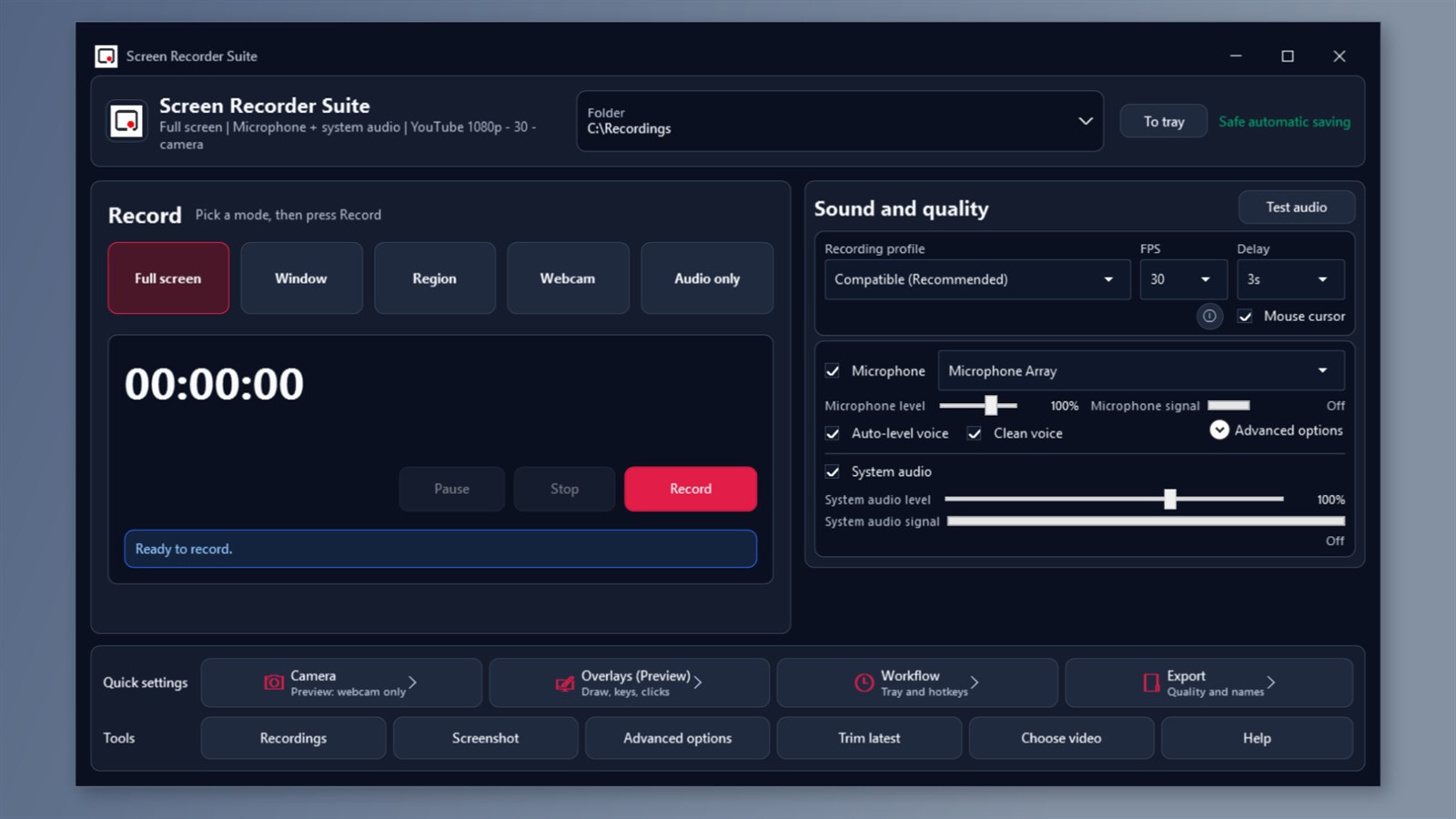Click the Quick settings label
This screenshot has height=819, width=1456.
tap(146, 682)
